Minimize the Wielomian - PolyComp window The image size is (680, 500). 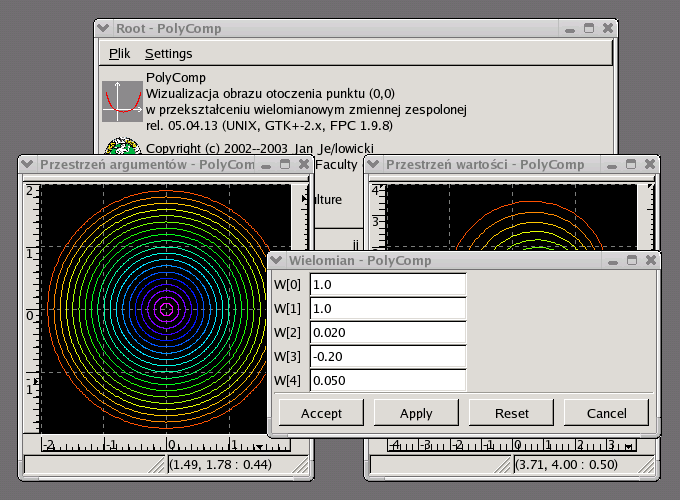coord(613,261)
